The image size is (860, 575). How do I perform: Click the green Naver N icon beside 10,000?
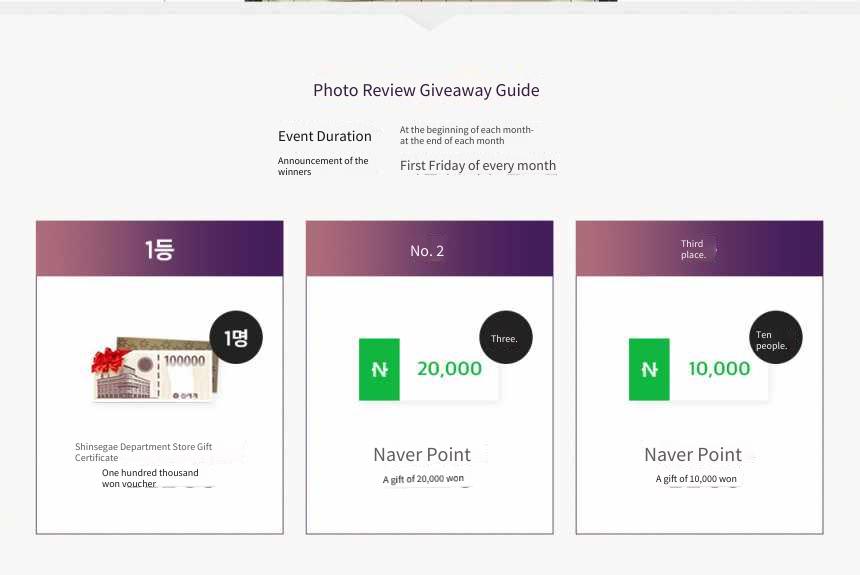(649, 369)
